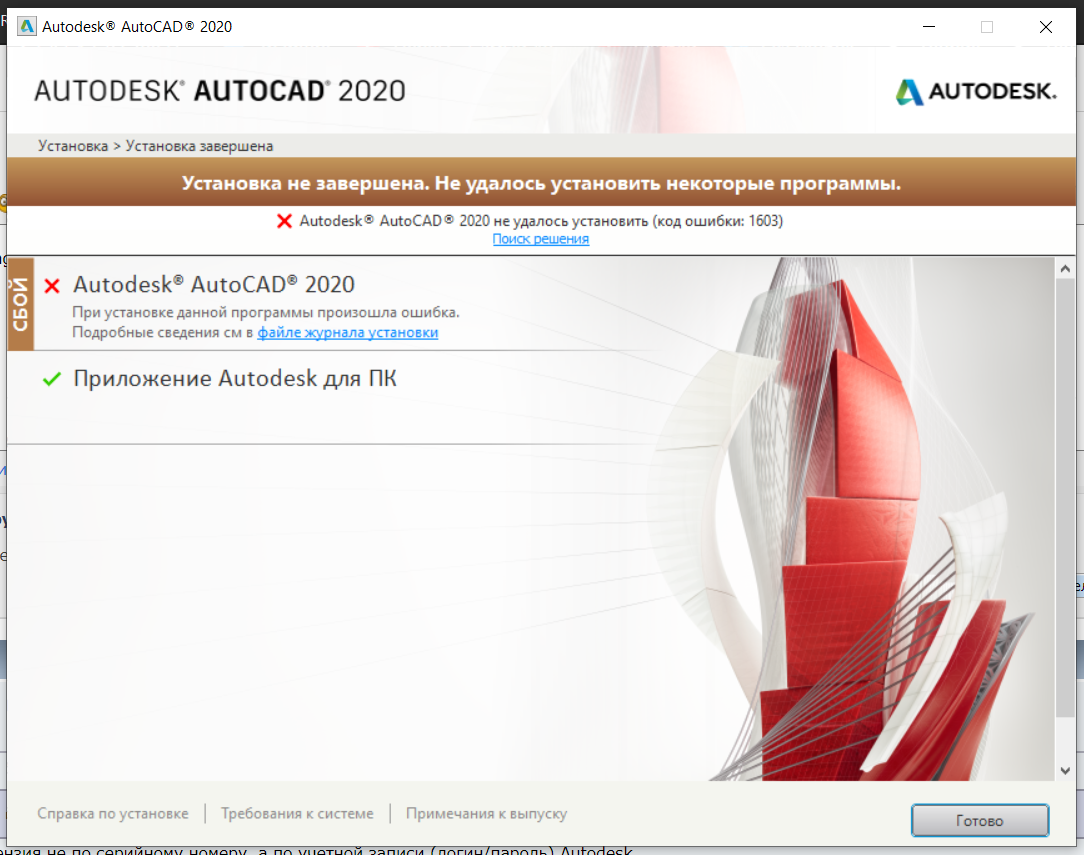The image size is (1084, 855).
Task: Click the vertical scrollbar thumb
Action: click(1065, 498)
